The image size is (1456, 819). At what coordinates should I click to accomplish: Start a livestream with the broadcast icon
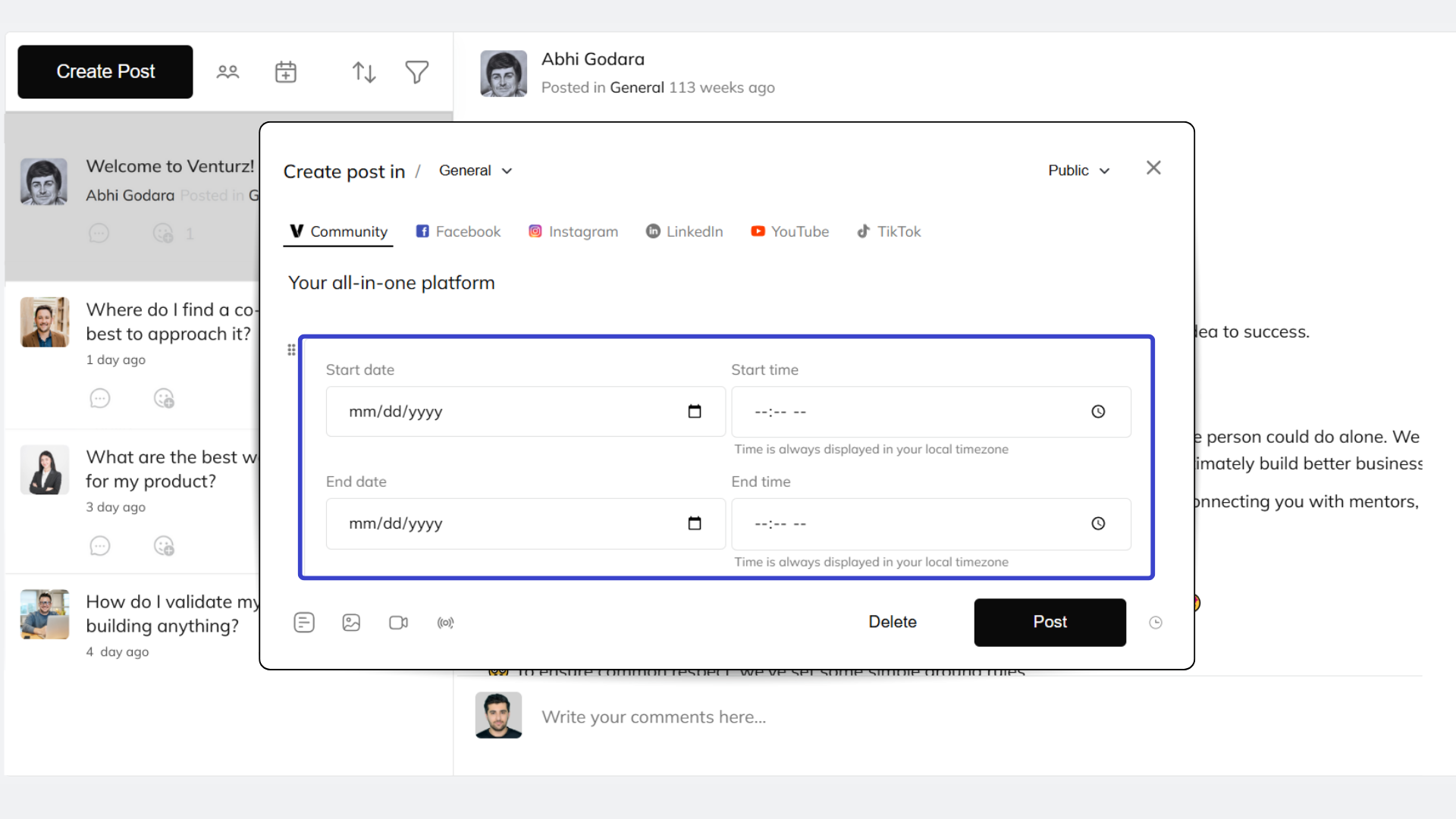point(445,622)
